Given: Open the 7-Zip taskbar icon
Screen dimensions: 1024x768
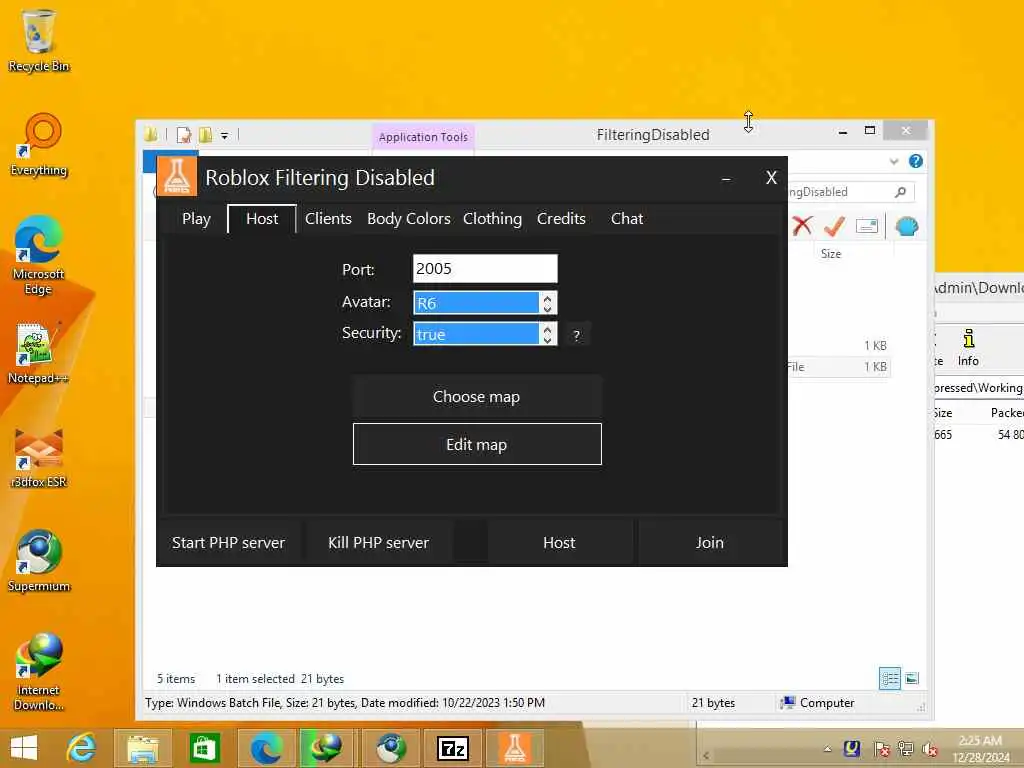Looking at the screenshot, I should 452,748.
